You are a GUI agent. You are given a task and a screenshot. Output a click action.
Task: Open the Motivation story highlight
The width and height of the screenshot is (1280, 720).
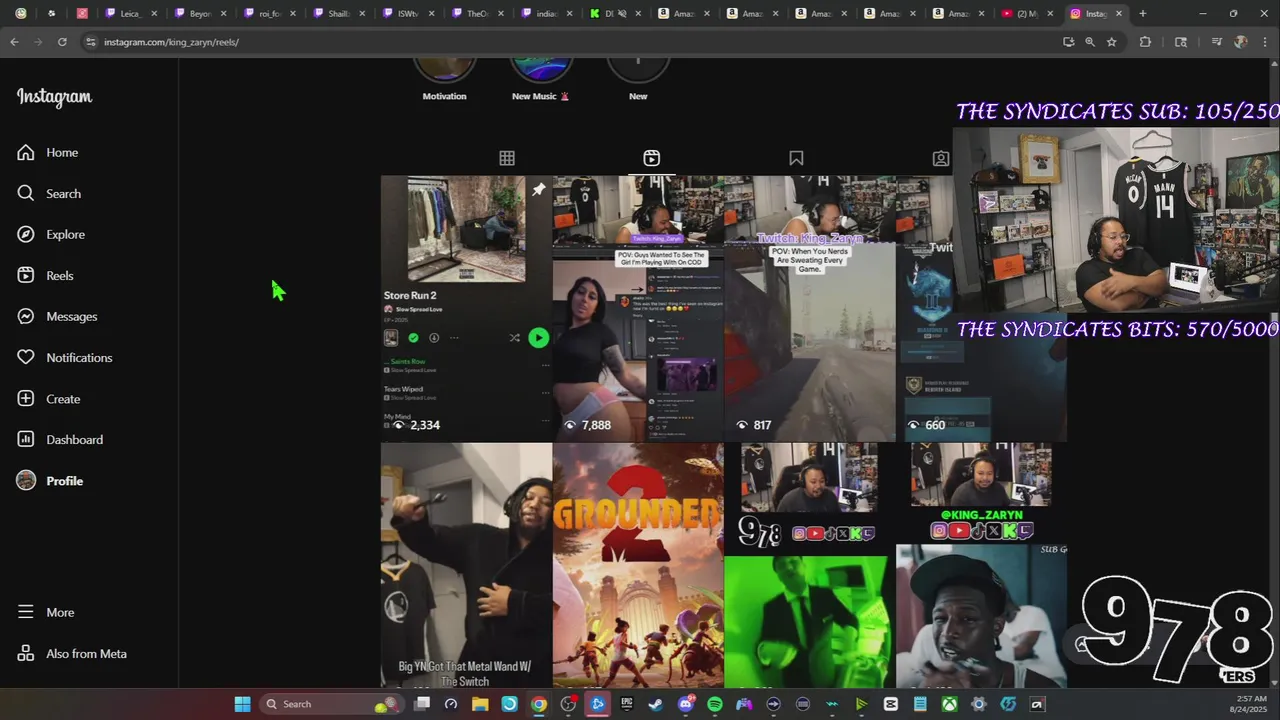coord(444,78)
